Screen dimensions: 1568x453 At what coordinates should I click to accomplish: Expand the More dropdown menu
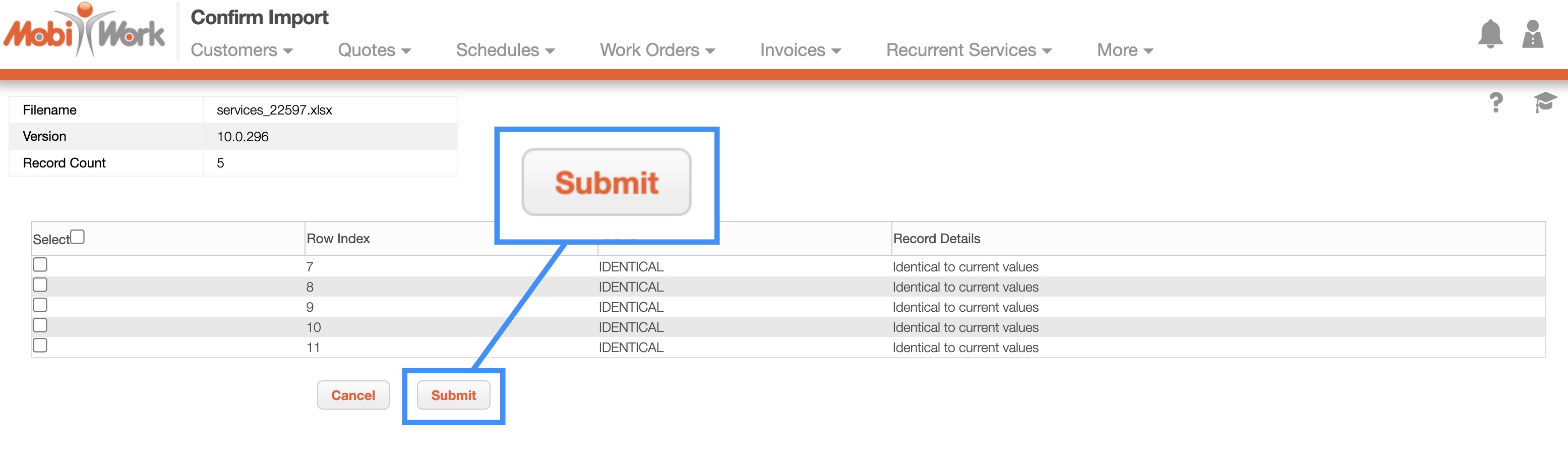pos(1124,50)
